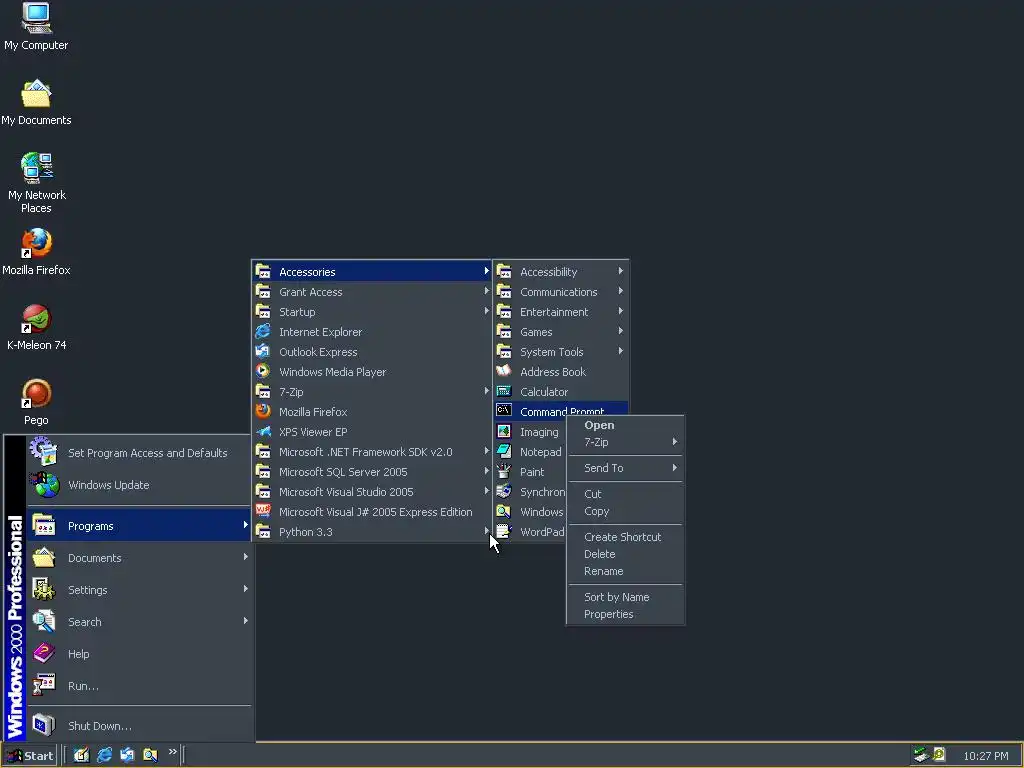Open Documents in the Start menu
Screen dimensions: 1024x768
click(x=139, y=558)
